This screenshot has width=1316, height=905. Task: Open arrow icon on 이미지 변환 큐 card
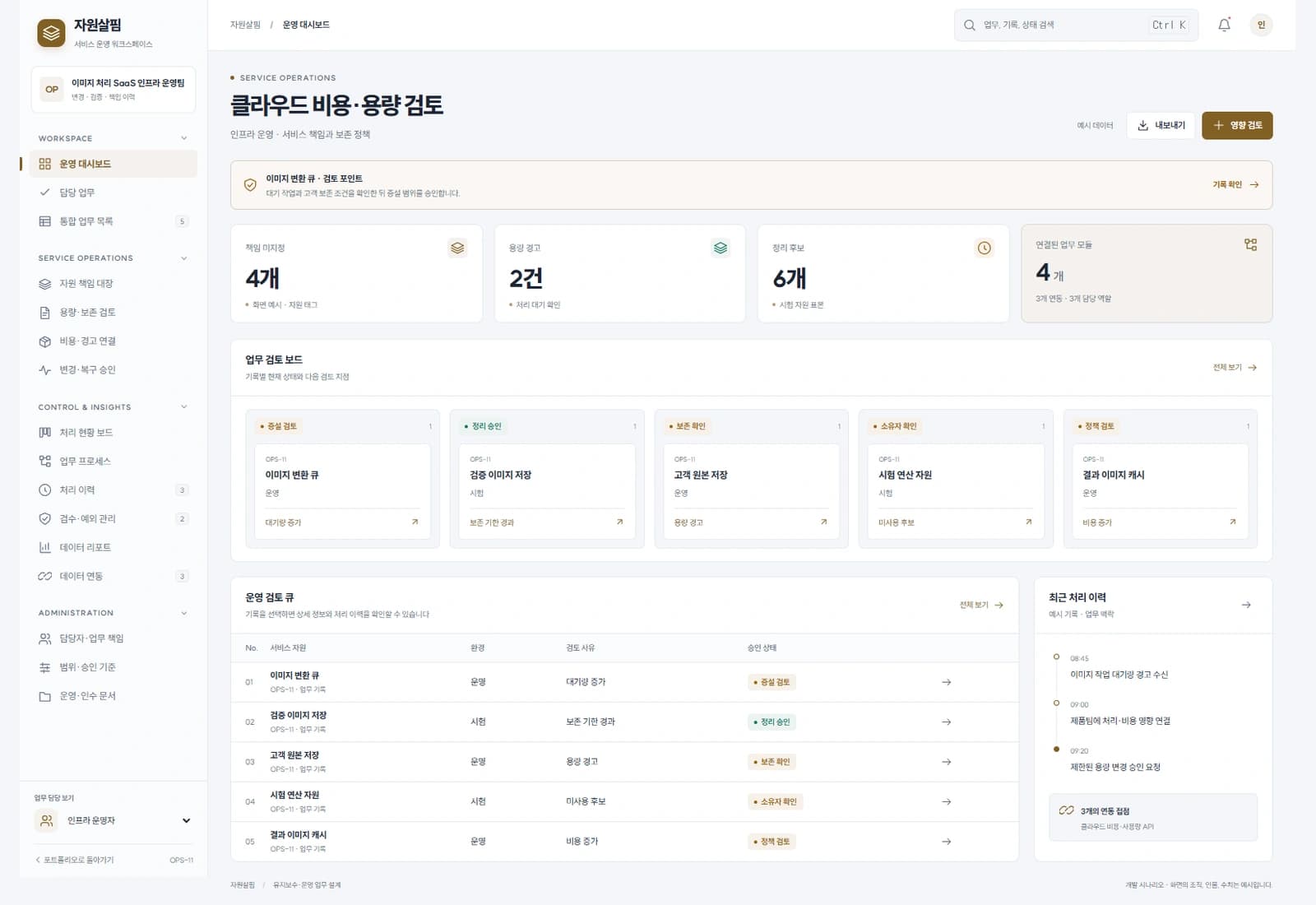click(x=415, y=522)
